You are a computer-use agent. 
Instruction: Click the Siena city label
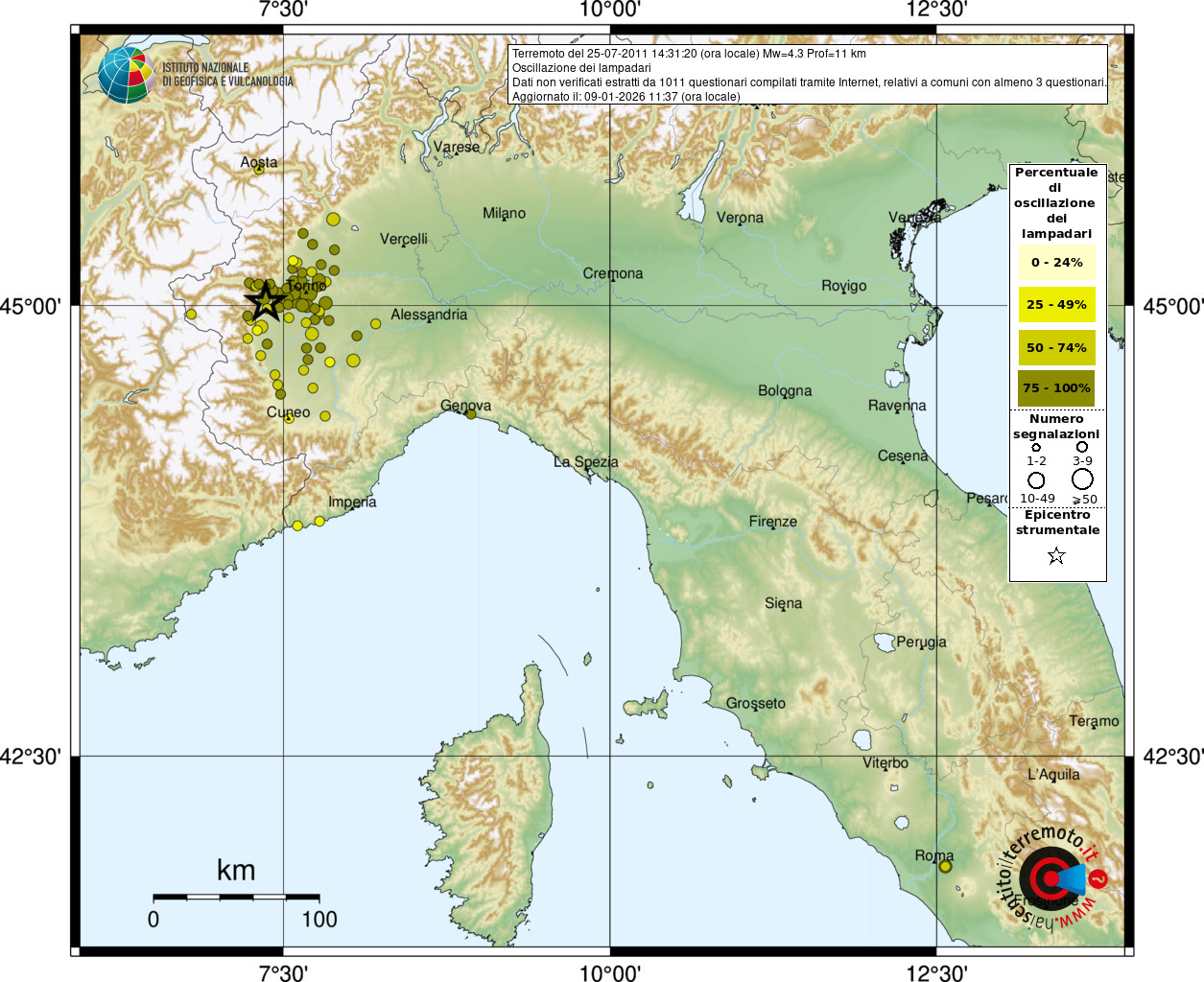tap(783, 603)
